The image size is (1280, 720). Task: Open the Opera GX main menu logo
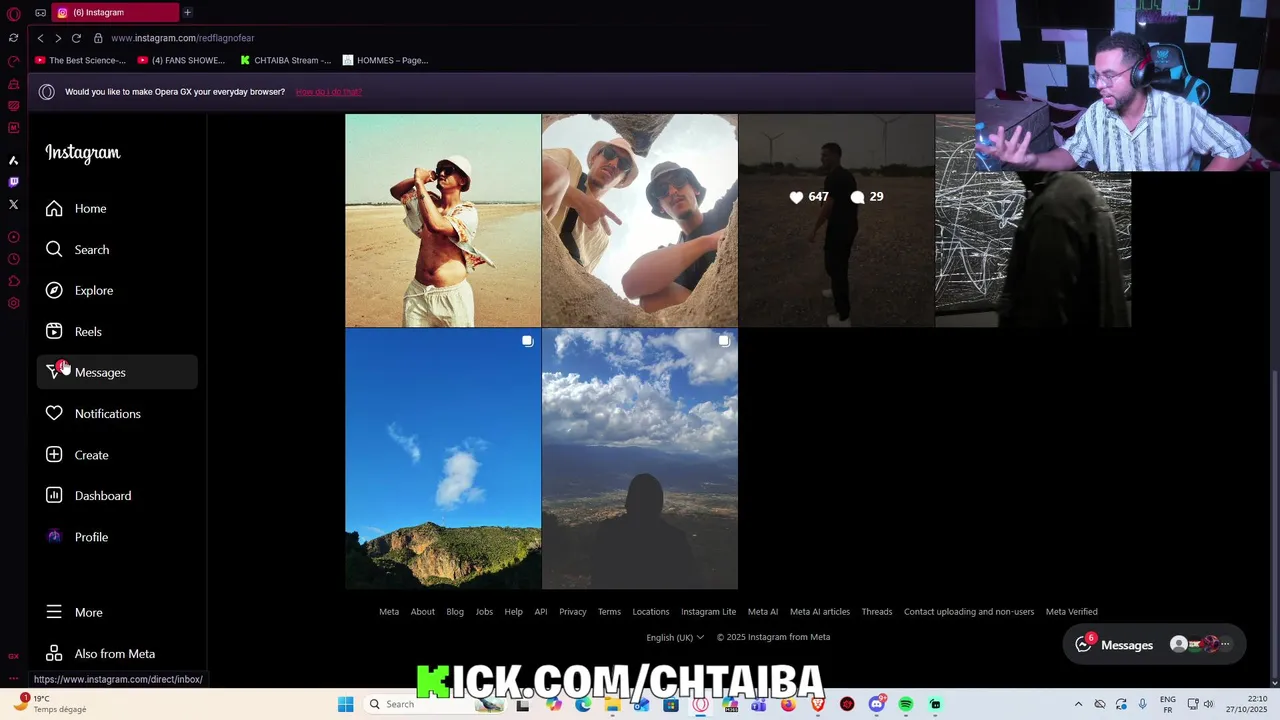[13, 13]
